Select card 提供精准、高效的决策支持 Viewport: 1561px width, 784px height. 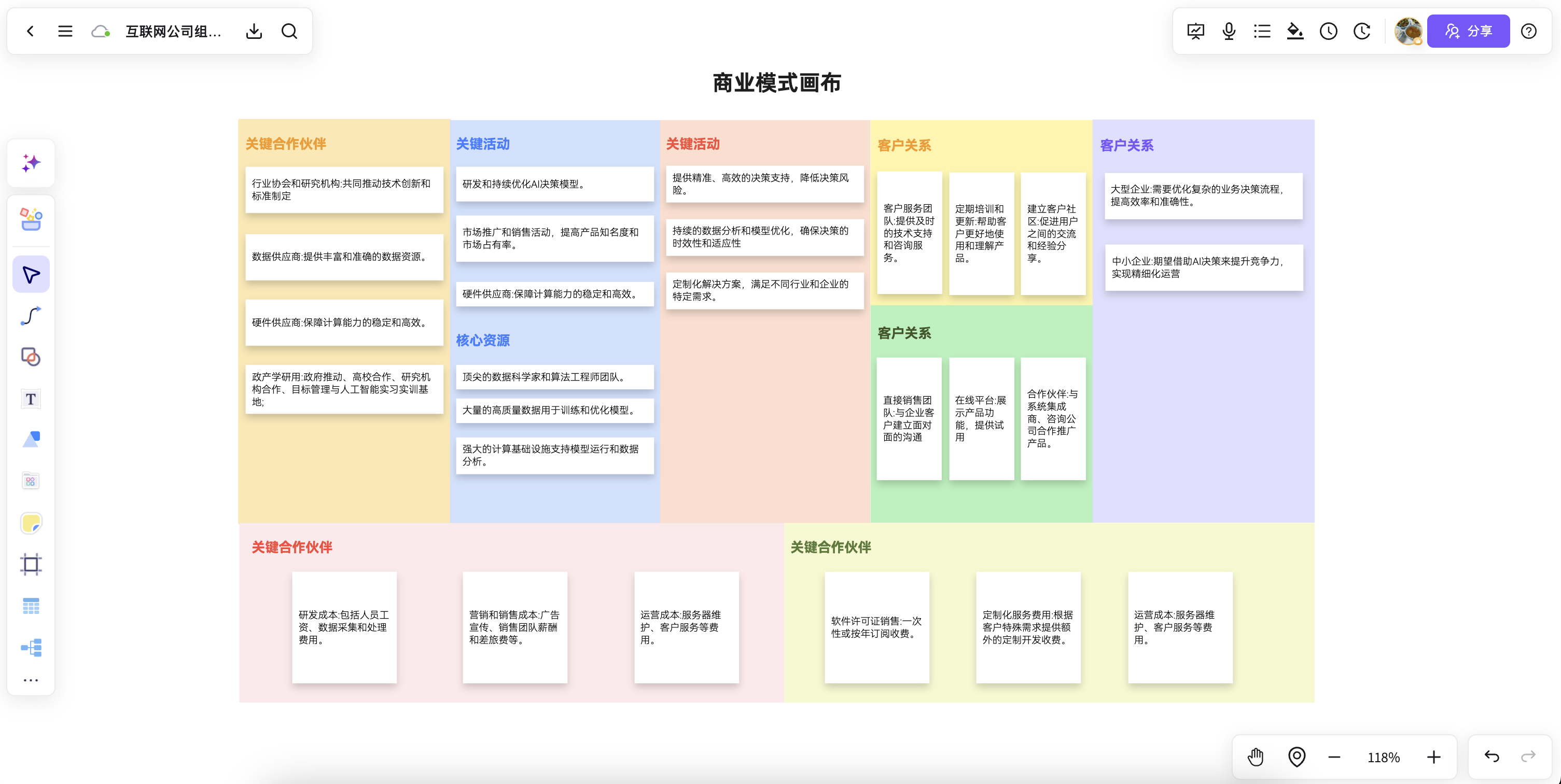pyautogui.click(x=765, y=184)
